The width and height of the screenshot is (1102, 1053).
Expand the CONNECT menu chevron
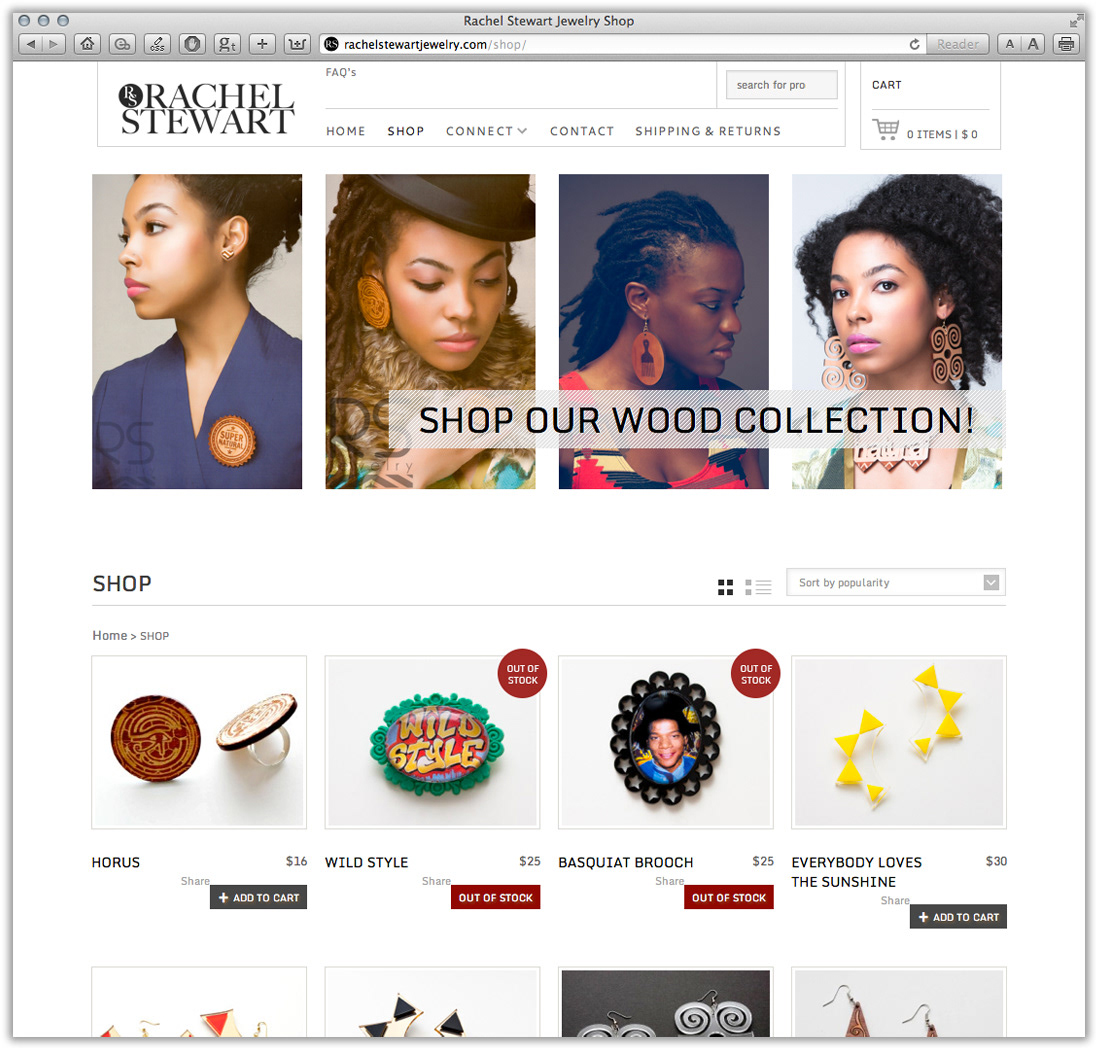522,131
